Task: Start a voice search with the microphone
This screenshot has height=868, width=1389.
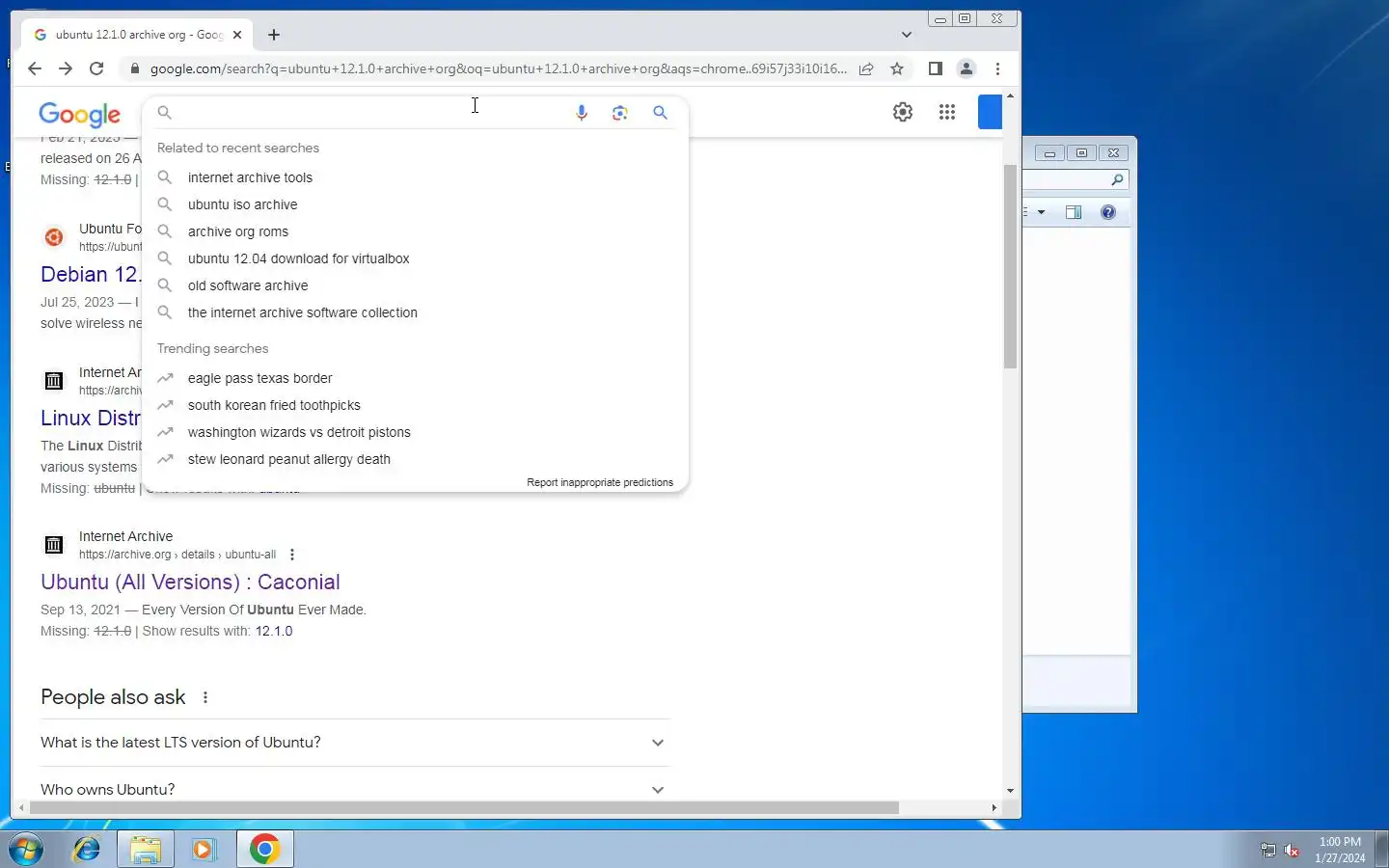Action: coord(582,113)
